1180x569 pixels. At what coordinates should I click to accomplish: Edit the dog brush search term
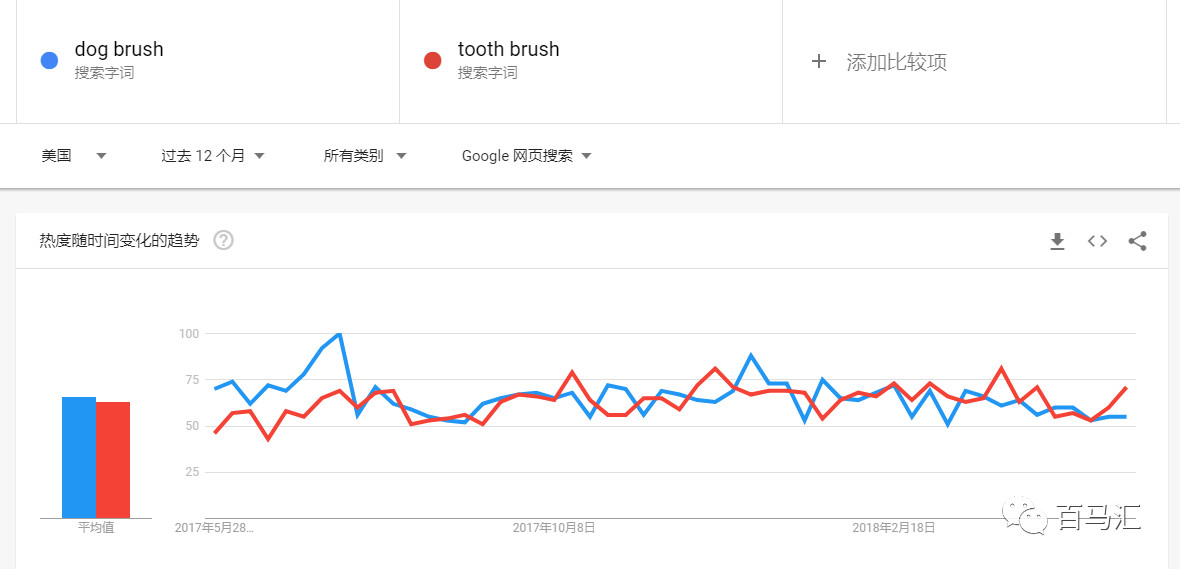[x=119, y=49]
